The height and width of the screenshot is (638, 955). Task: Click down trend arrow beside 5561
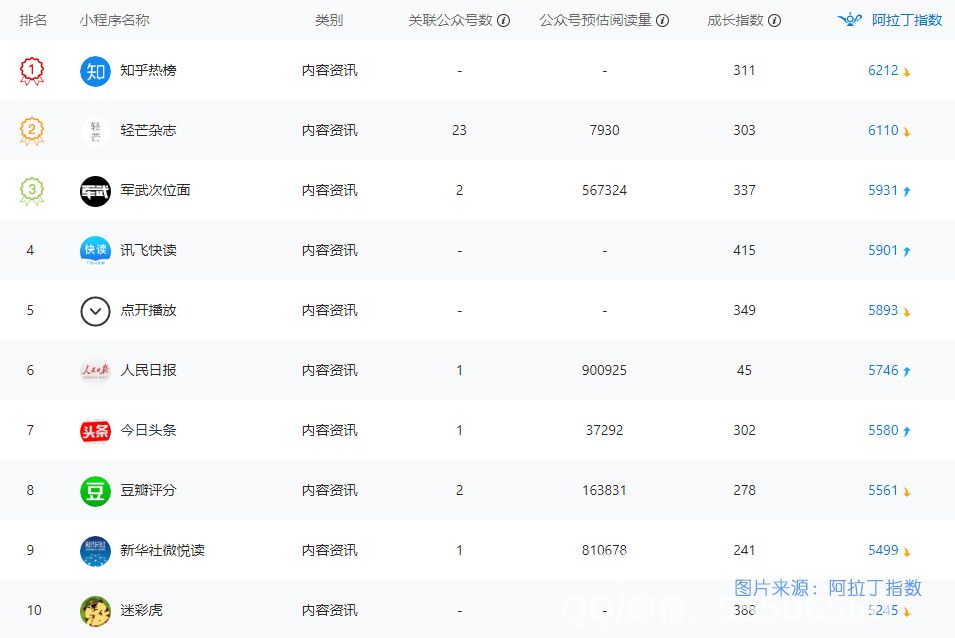907,493
